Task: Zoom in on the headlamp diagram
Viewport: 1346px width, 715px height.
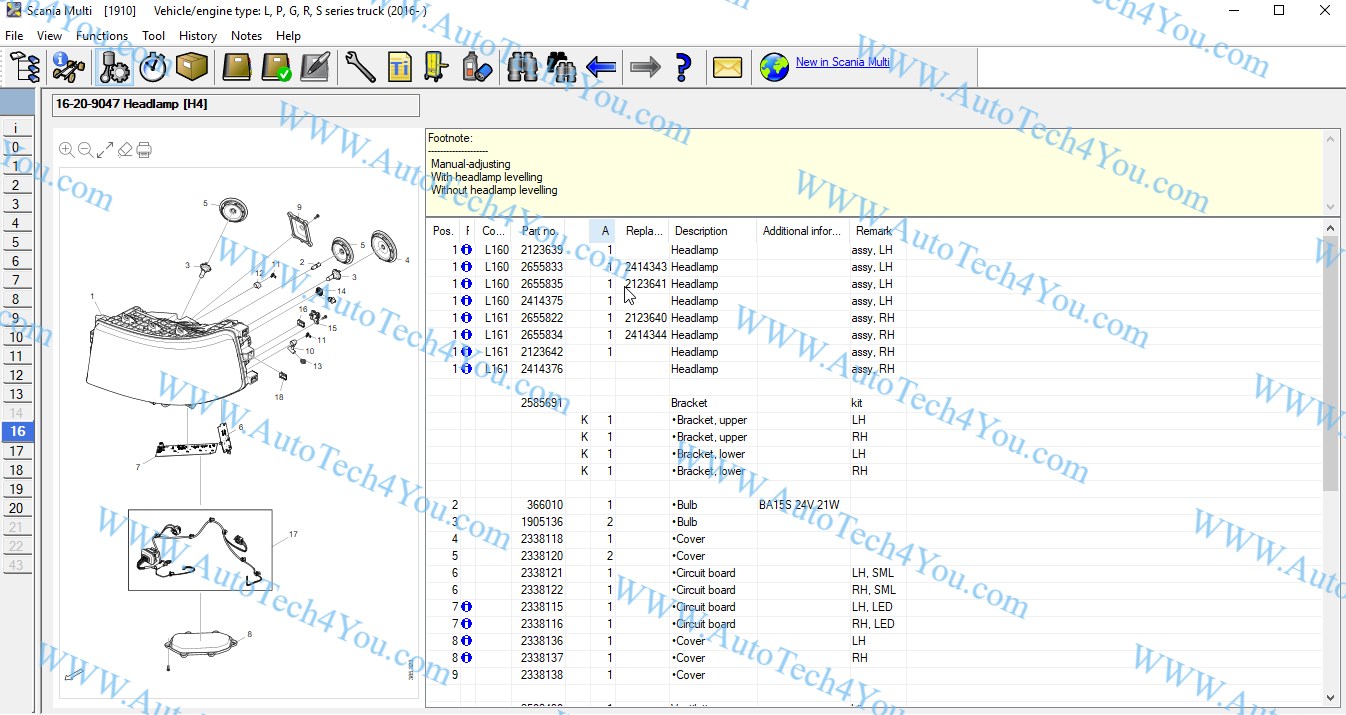Action: pos(66,150)
